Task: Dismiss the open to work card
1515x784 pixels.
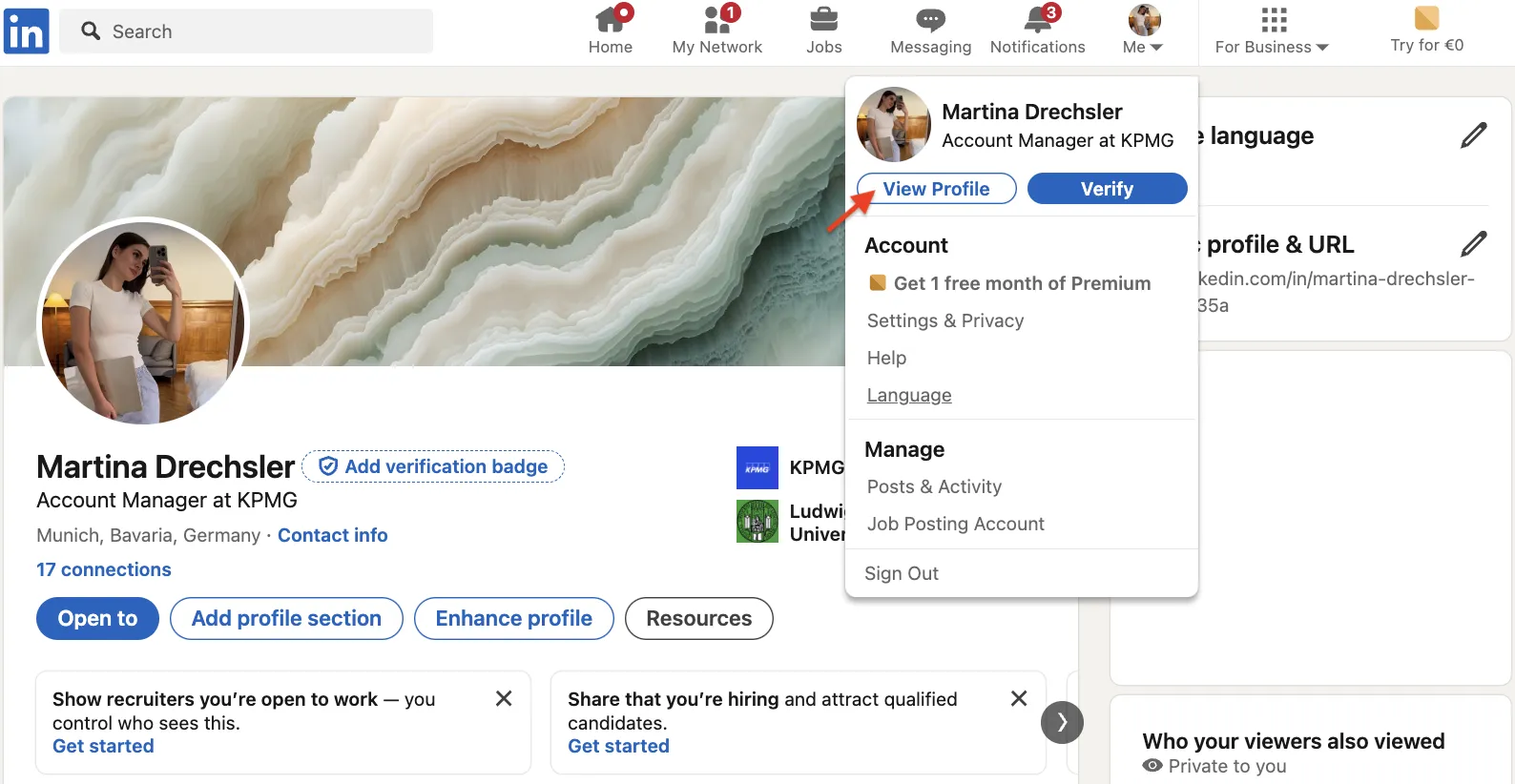Action: point(504,699)
